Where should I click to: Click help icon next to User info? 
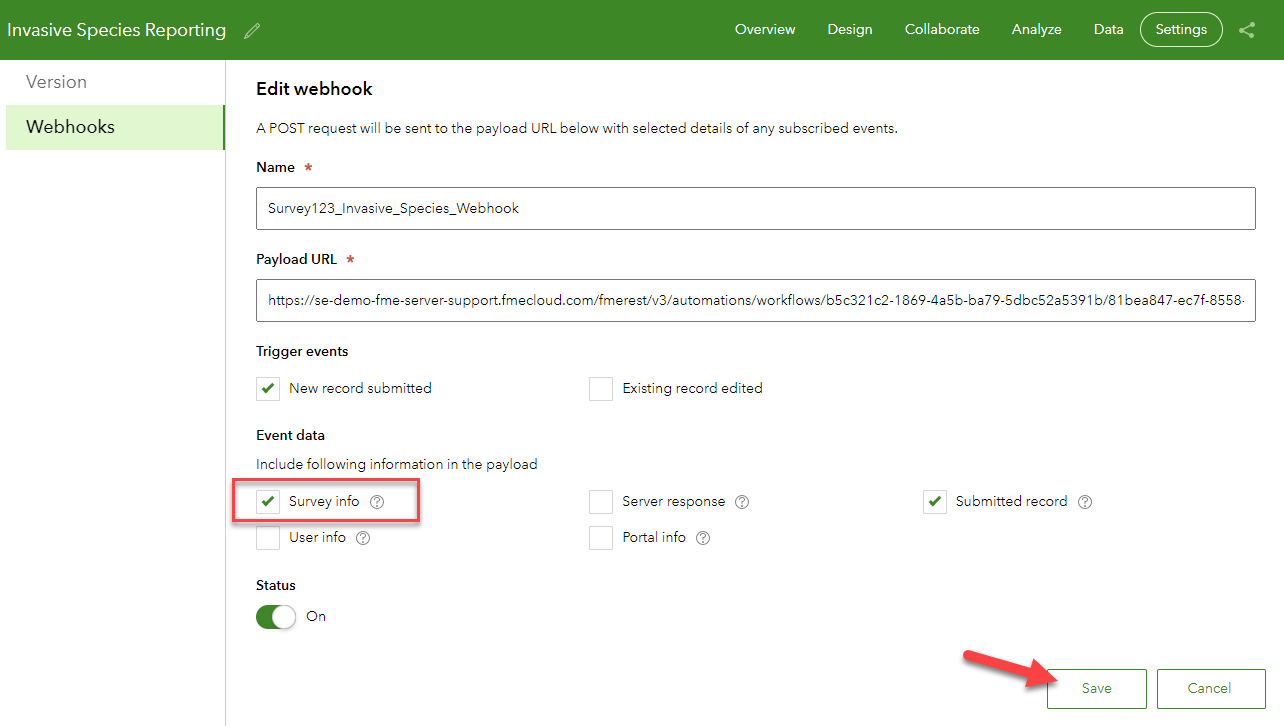tap(363, 538)
